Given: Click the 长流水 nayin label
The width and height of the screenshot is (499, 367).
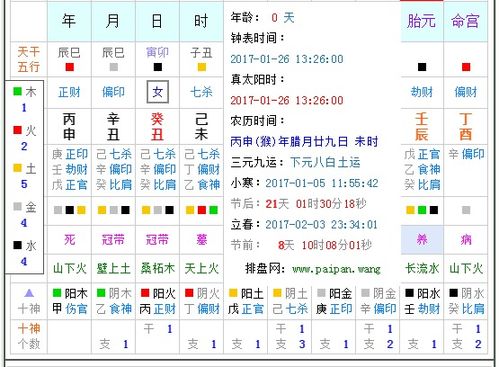Looking at the screenshot, I should point(422,268).
